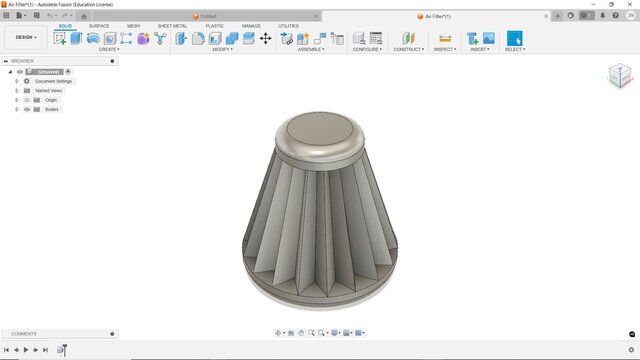Expand the Document Settings node
640x360 pixels.
coord(17,81)
